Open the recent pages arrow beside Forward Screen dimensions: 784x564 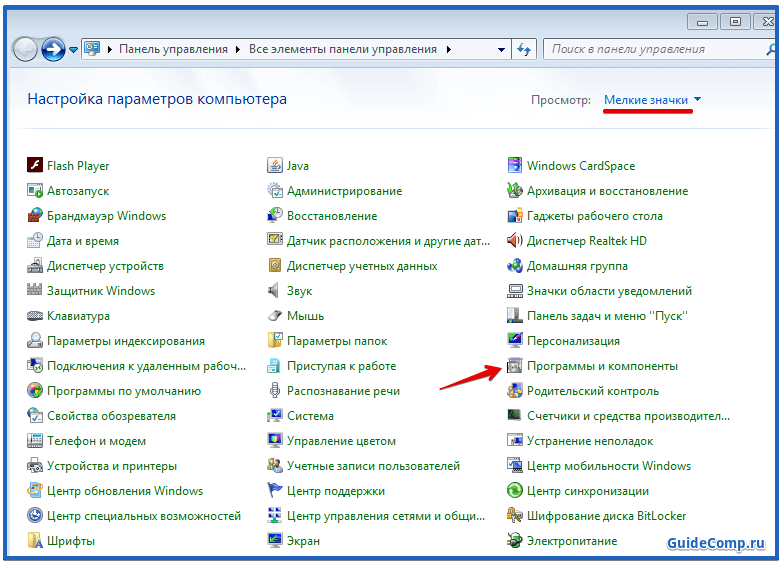(x=74, y=50)
